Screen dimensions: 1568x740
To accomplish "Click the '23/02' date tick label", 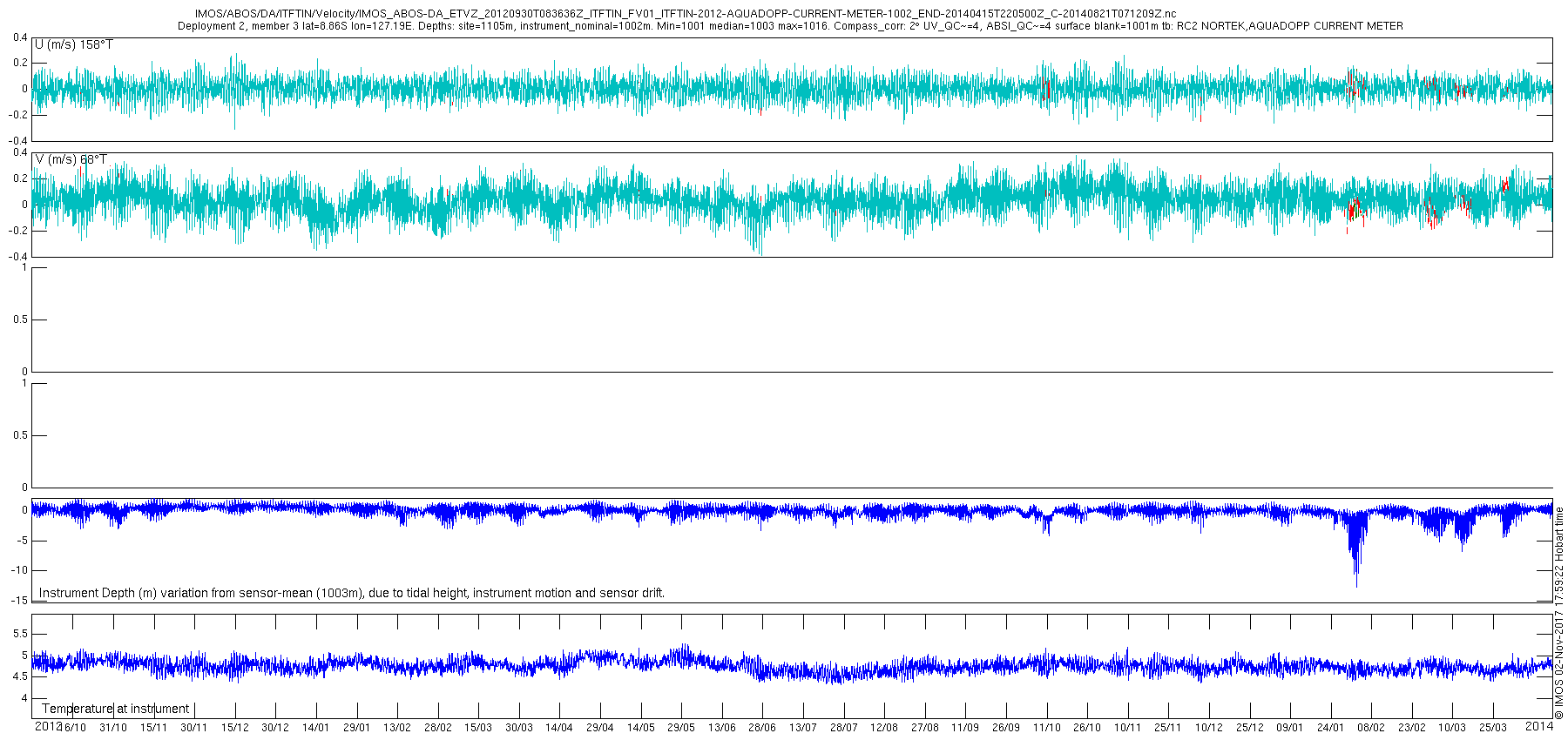I will [1411, 728].
